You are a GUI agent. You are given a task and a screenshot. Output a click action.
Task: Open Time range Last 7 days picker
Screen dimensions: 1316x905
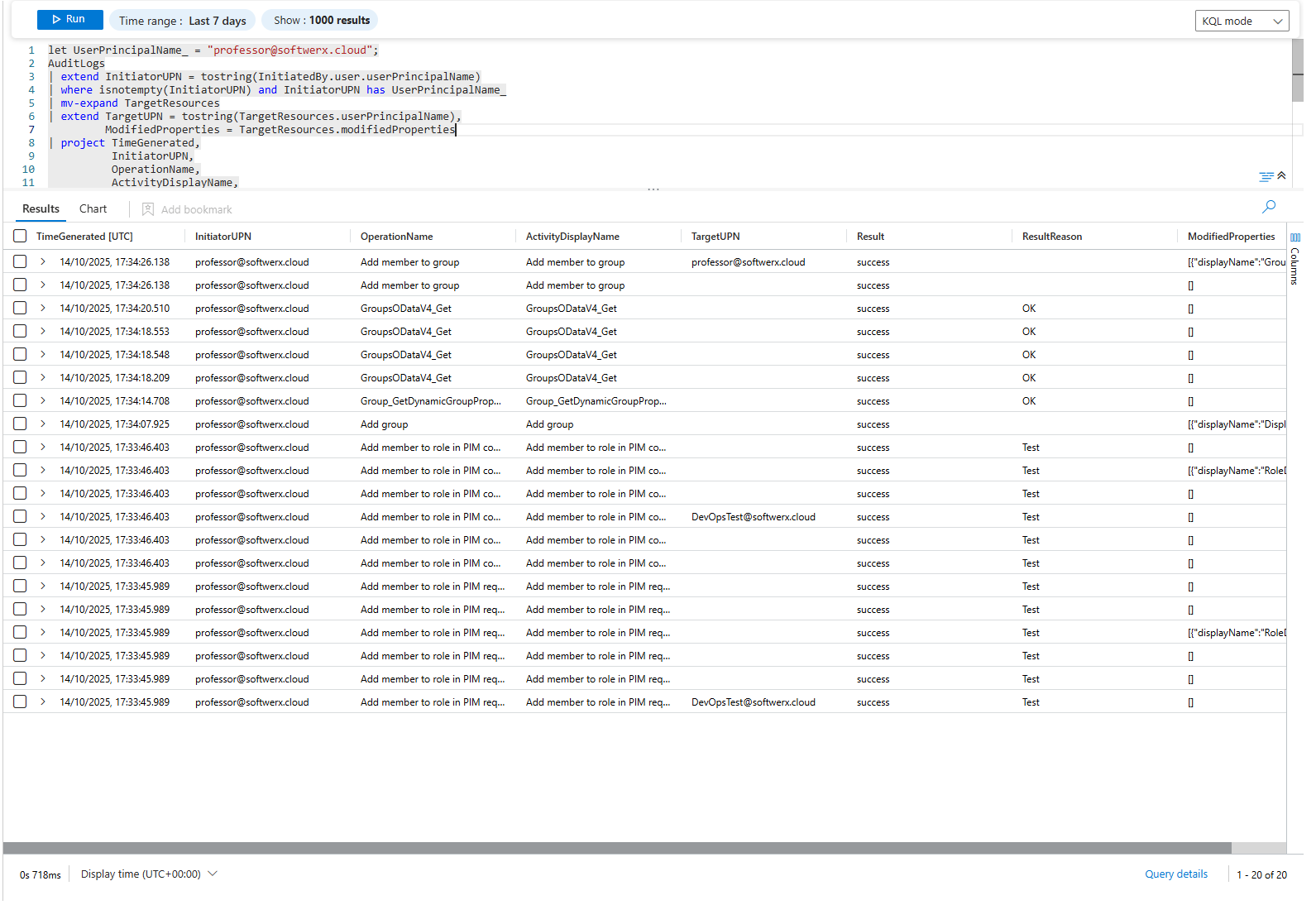182,21
